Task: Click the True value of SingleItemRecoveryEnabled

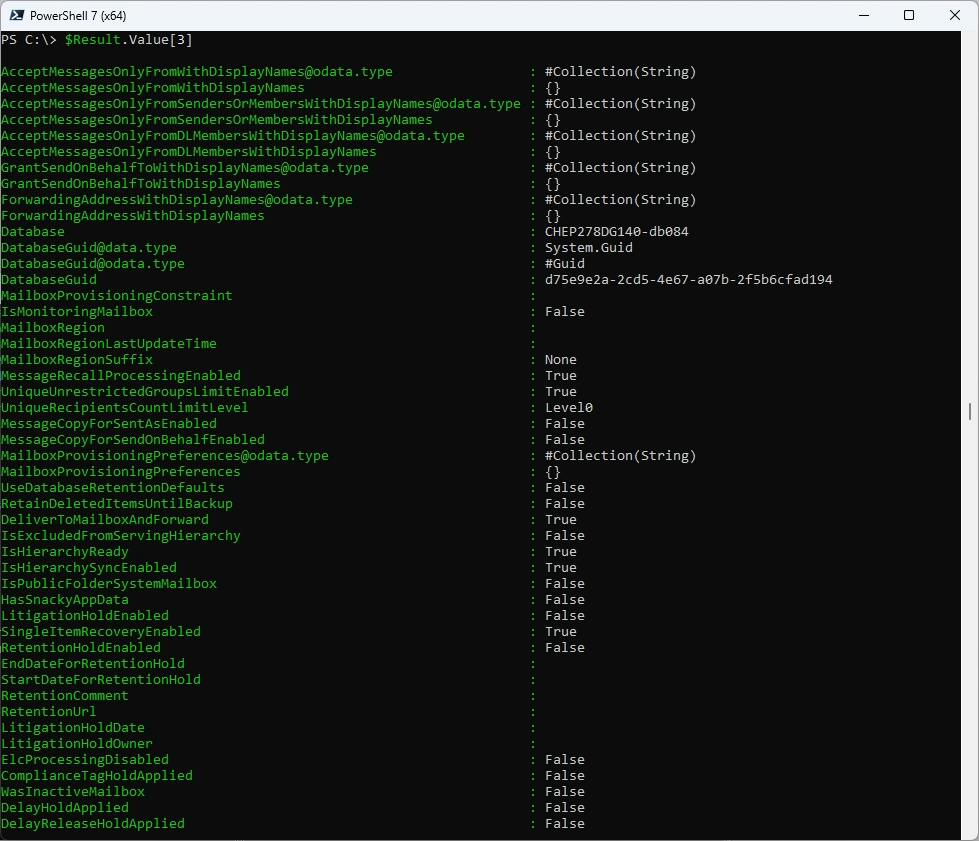Action: tap(560, 632)
